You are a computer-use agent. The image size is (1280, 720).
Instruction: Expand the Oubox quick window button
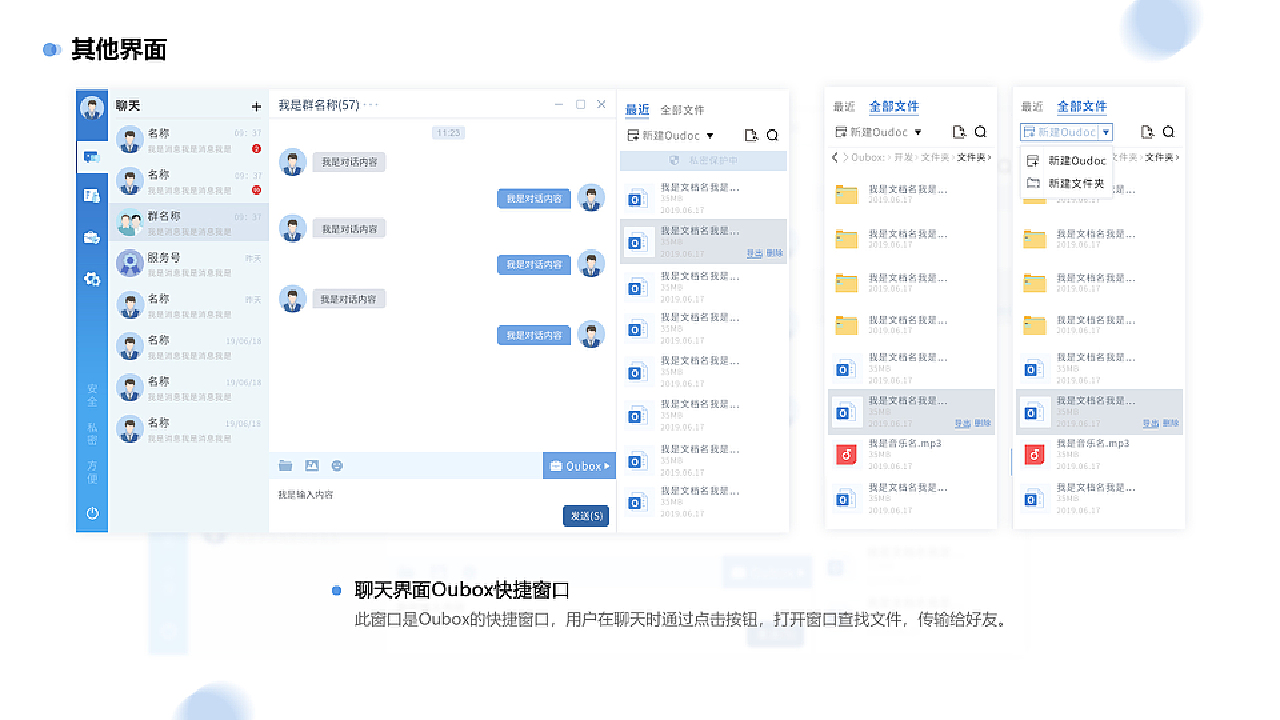tap(579, 465)
